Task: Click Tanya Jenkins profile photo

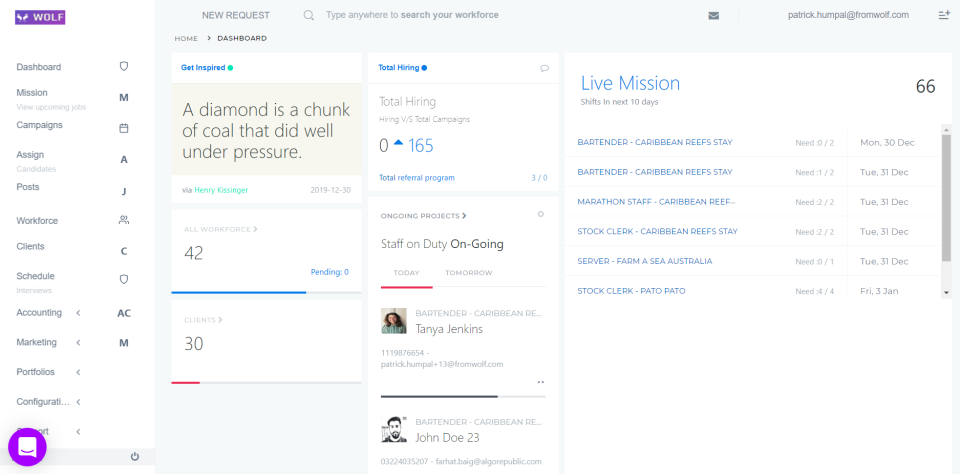Action: click(393, 320)
